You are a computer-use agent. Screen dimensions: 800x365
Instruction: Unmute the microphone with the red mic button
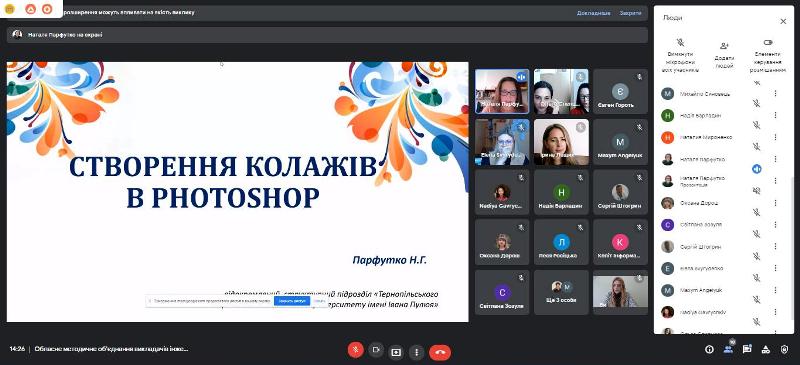(x=356, y=350)
